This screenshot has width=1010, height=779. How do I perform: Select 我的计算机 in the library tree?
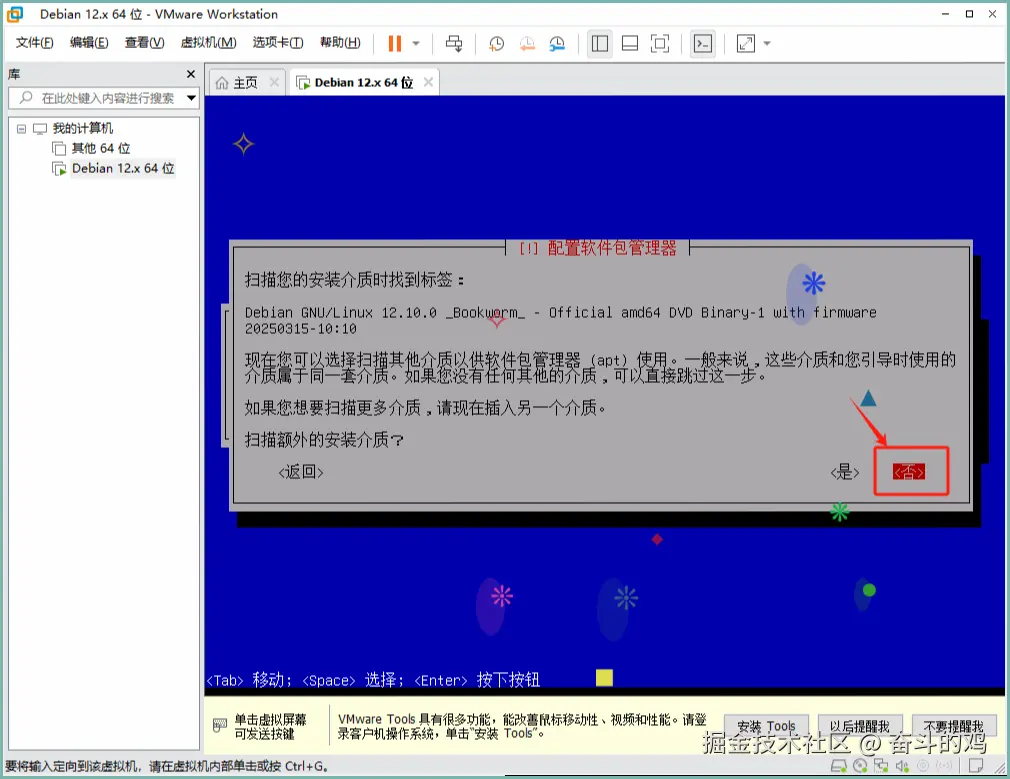point(82,128)
